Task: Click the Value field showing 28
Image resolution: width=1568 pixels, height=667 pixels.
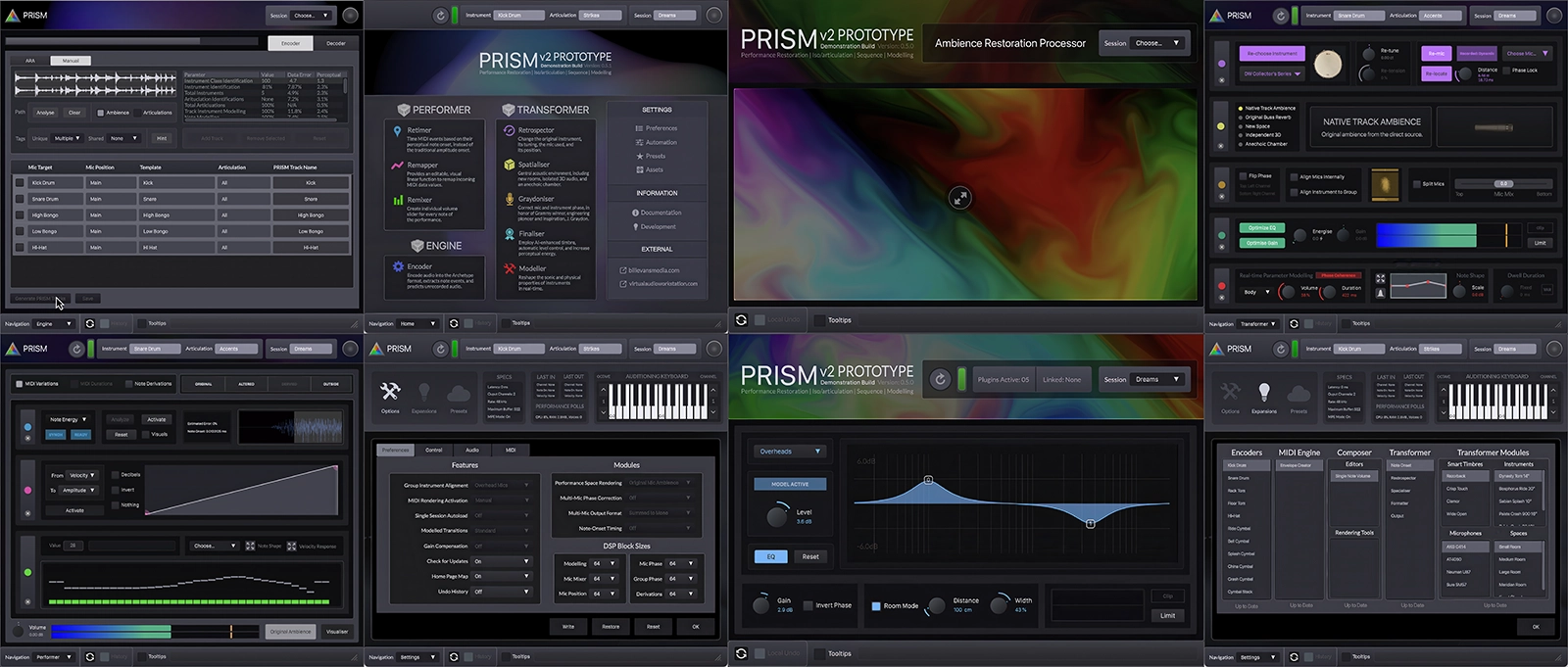Action: [x=73, y=546]
